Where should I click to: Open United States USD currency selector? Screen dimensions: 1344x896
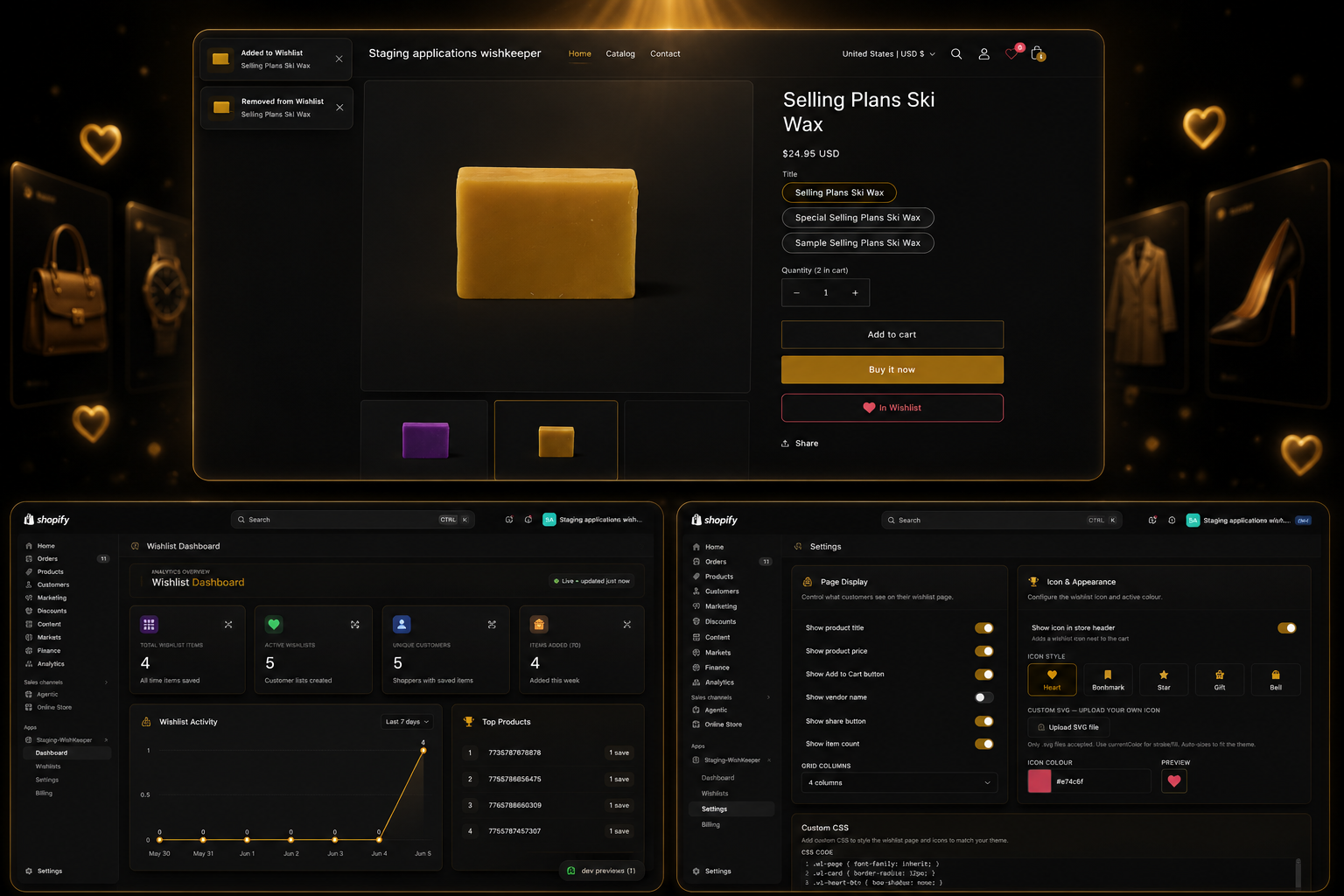click(x=889, y=54)
